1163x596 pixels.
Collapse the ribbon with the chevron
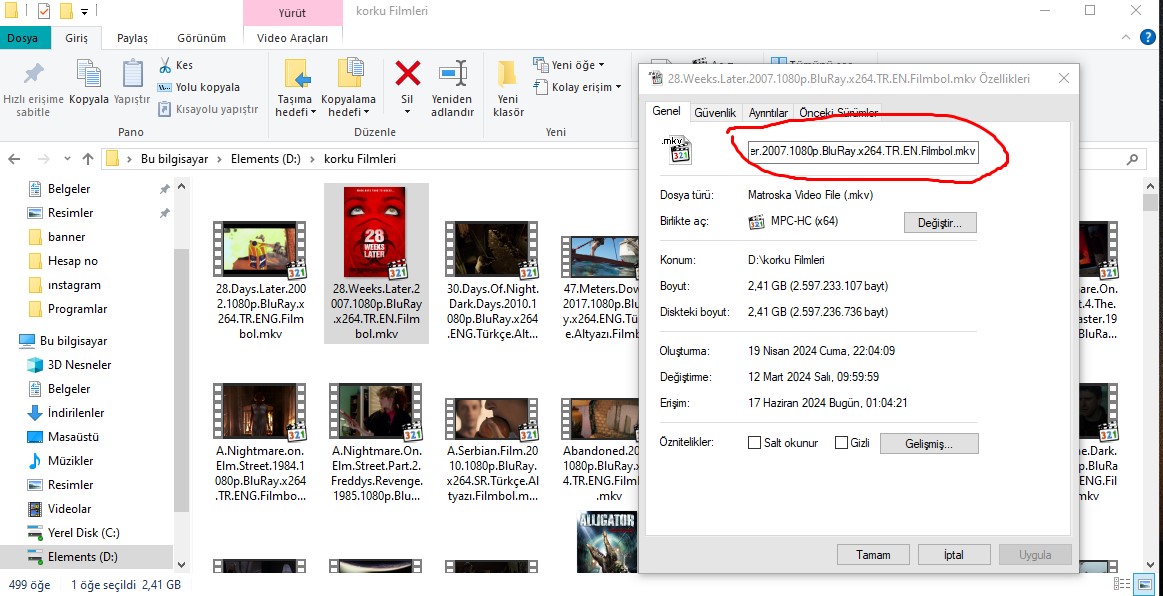(1127, 37)
